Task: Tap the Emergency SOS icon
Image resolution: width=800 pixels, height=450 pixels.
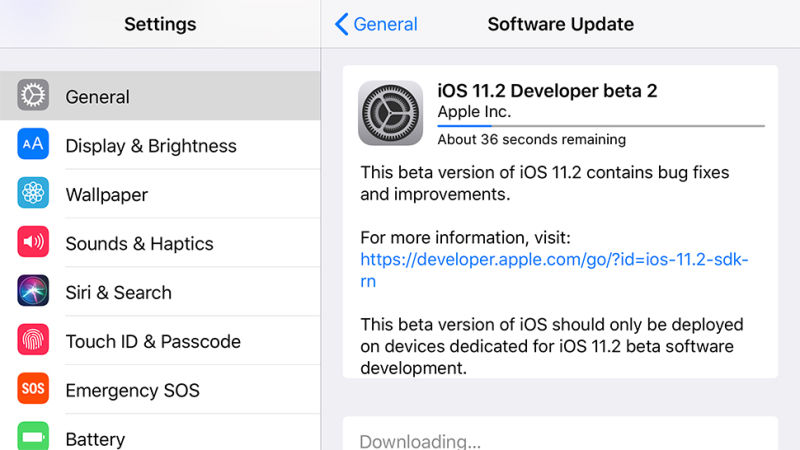Action: (33, 389)
